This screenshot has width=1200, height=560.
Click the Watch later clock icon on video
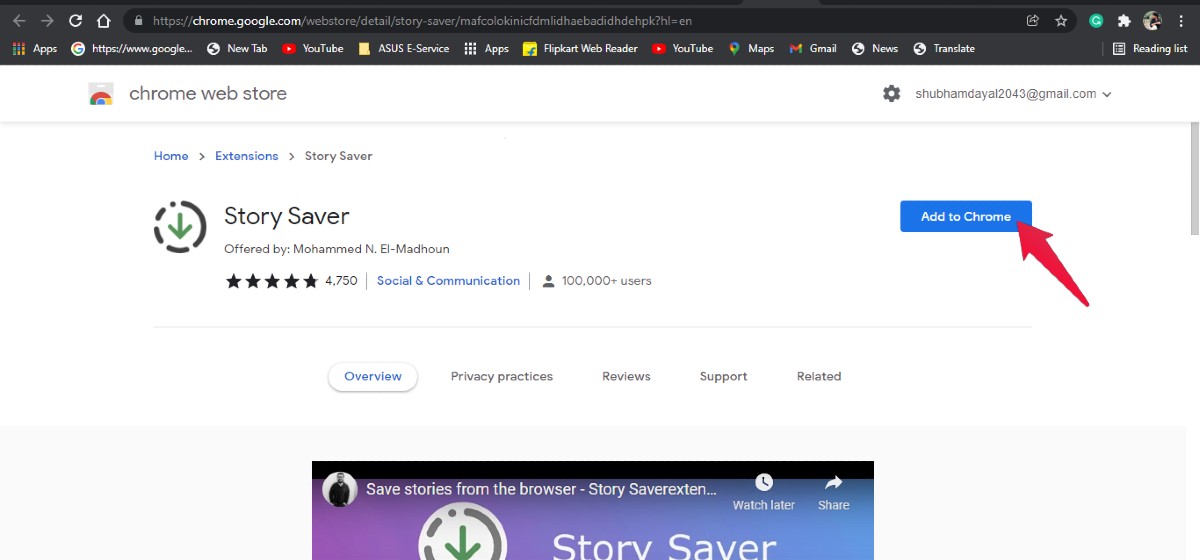click(763, 482)
